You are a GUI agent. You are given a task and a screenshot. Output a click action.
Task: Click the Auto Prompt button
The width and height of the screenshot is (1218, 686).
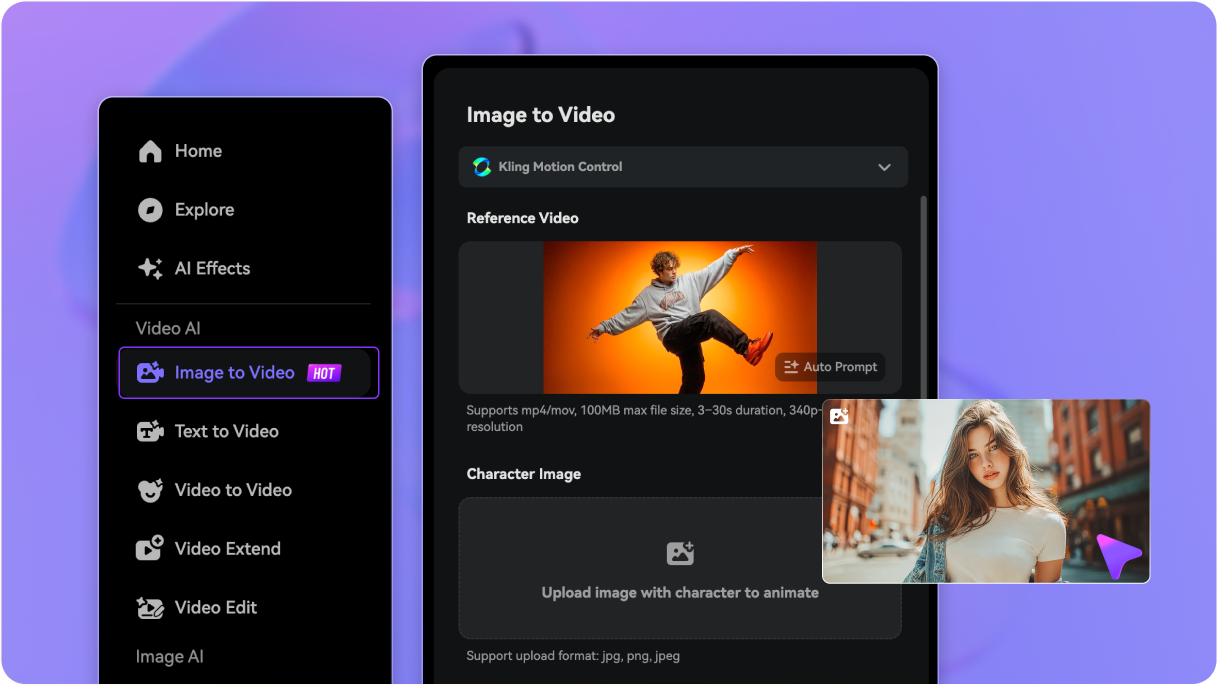tap(830, 367)
